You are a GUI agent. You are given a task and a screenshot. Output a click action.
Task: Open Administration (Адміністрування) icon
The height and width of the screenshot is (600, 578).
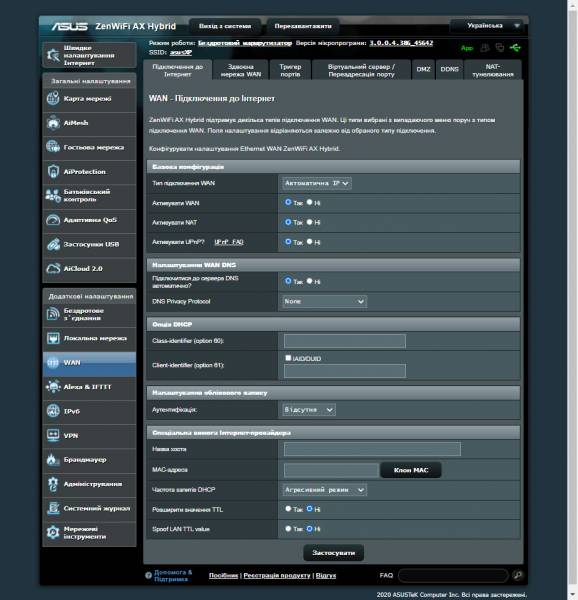[x=53, y=484]
